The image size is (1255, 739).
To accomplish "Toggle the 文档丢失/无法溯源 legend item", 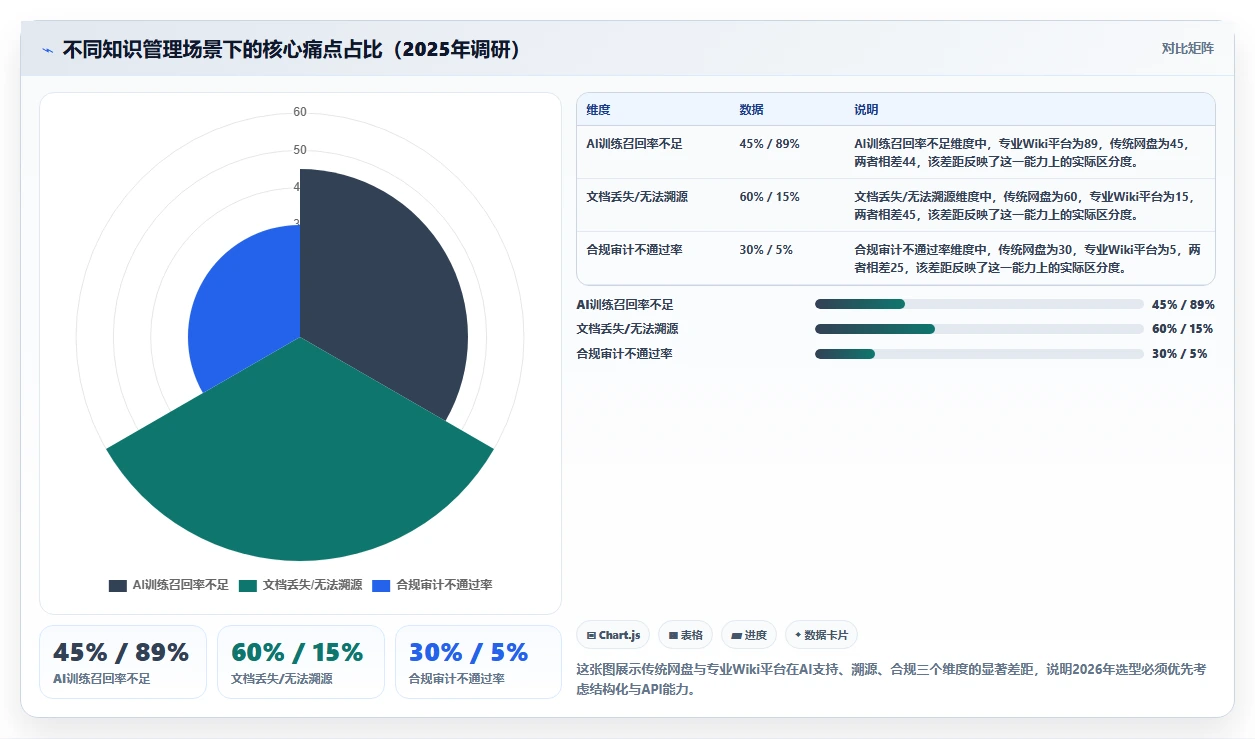I will pos(301,585).
